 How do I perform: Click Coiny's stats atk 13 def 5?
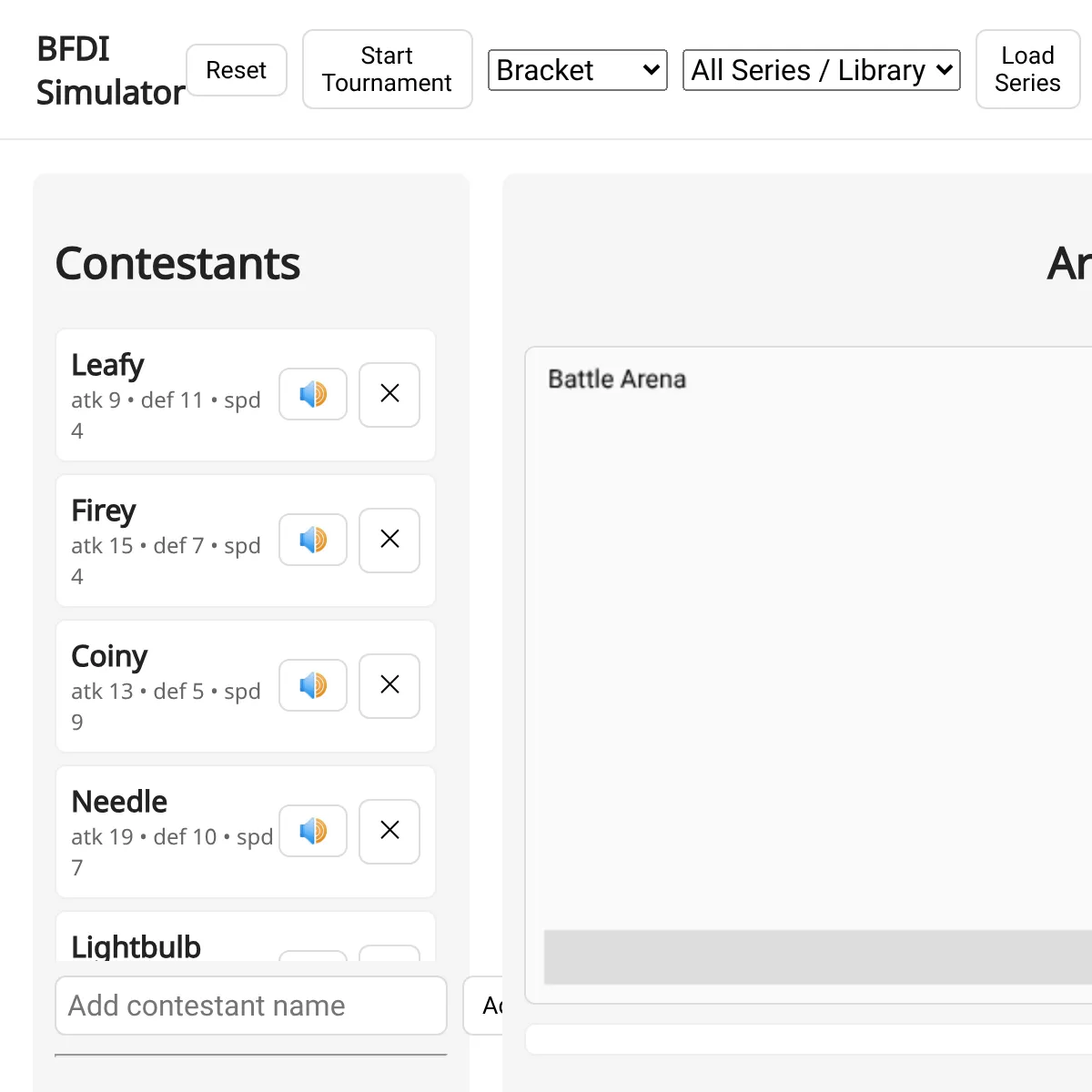click(x=166, y=706)
